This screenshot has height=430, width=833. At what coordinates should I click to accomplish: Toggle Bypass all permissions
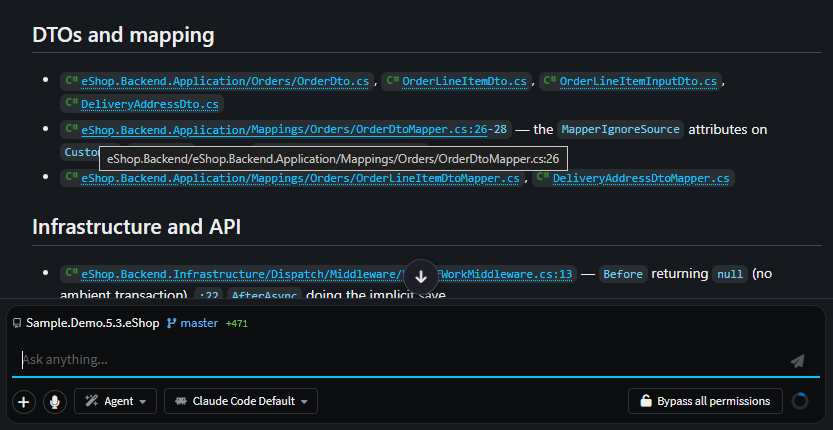click(705, 401)
